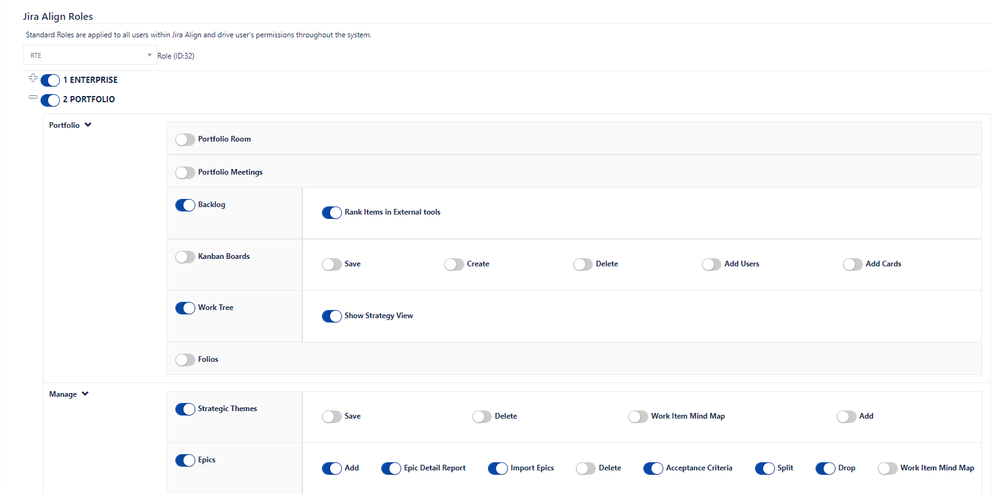Enable Epics Work Item Mind Map toggle
The width and height of the screenshot is (999, 494).
pos(888,469)
